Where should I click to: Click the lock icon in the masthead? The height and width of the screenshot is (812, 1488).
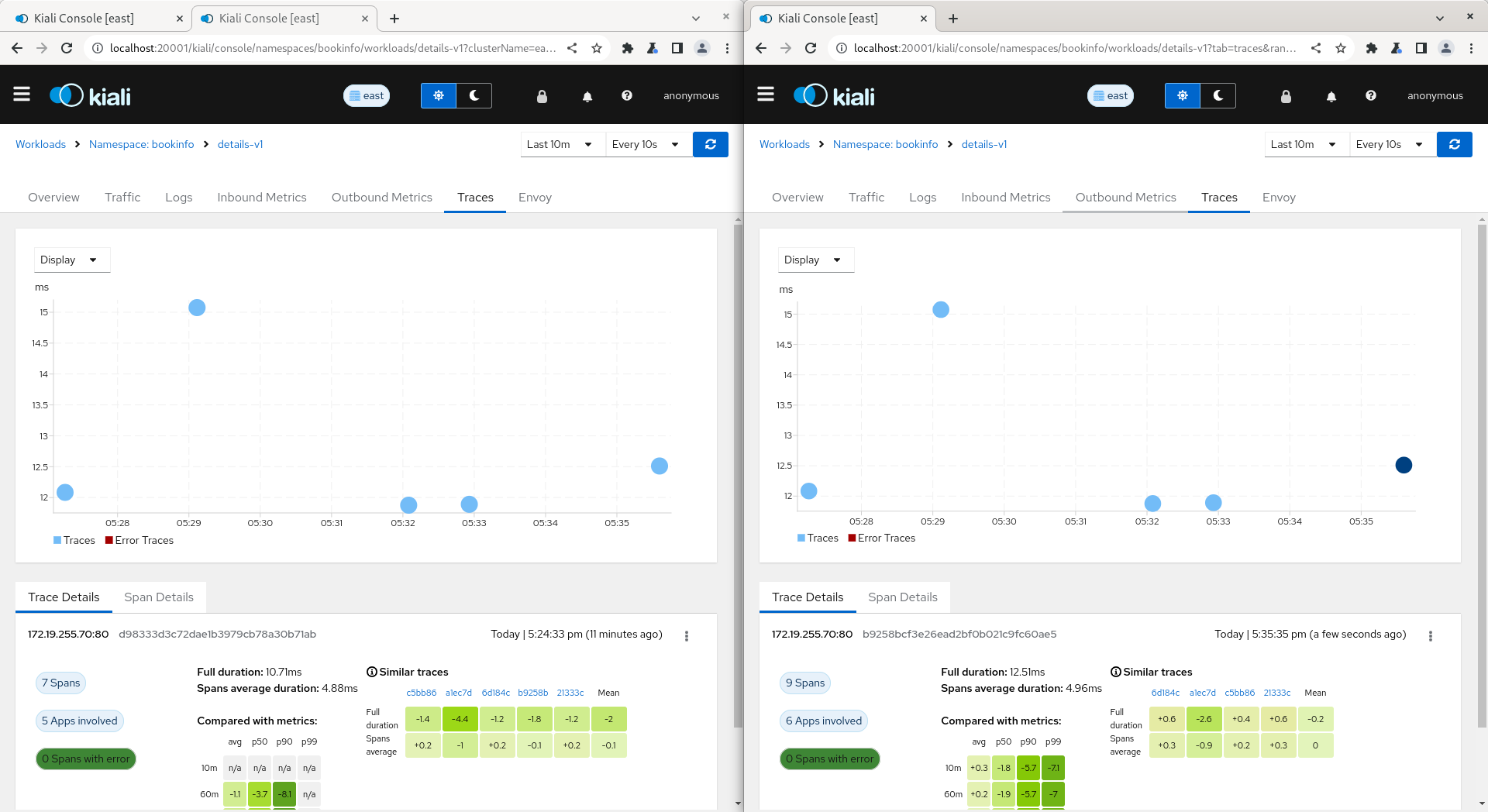tap(542, 95)
